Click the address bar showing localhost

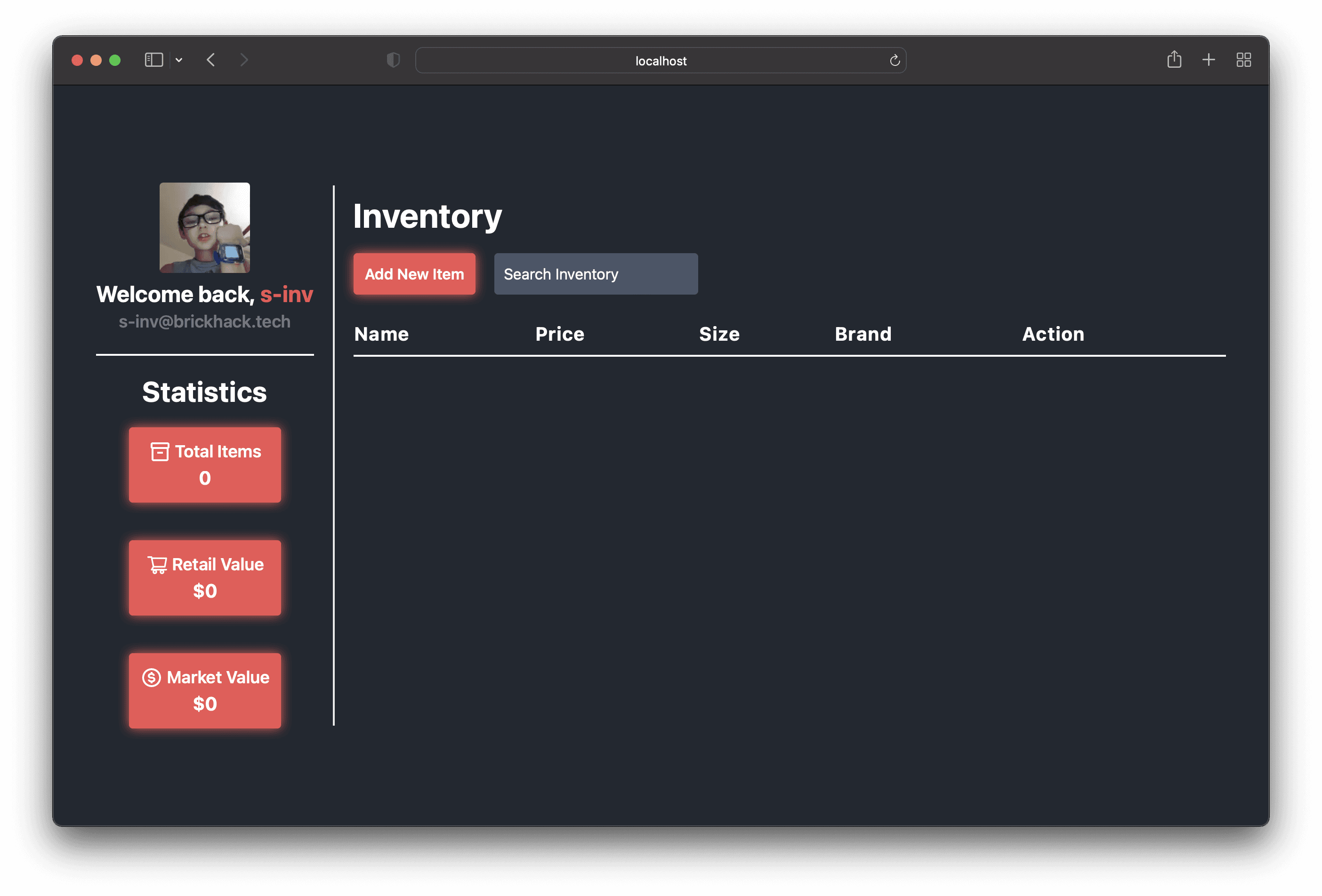[x=661, y=60]
